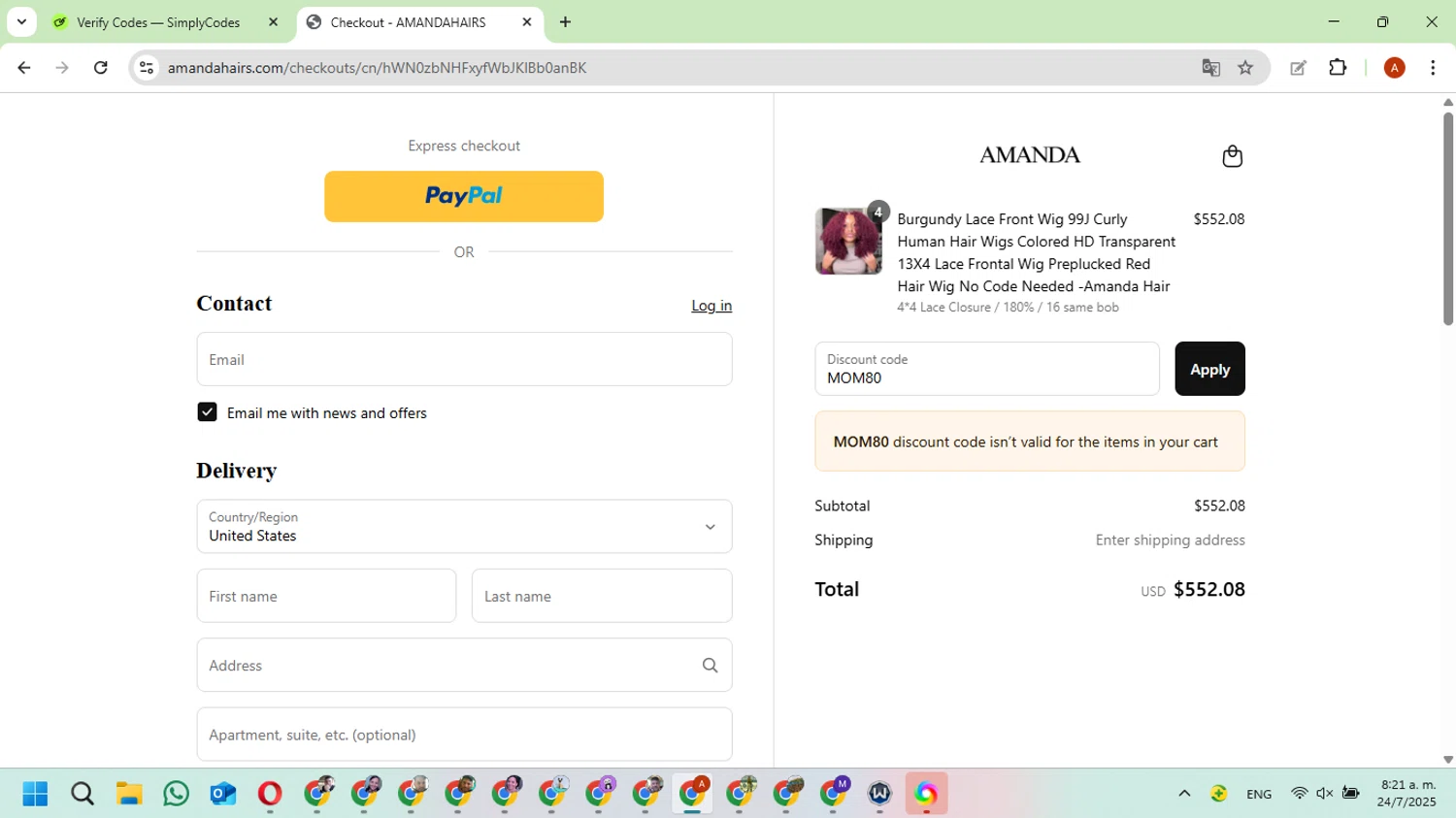Show hidden system tray icons
This screenshot has width=1456, height=818.
[x=1184, y=794]
